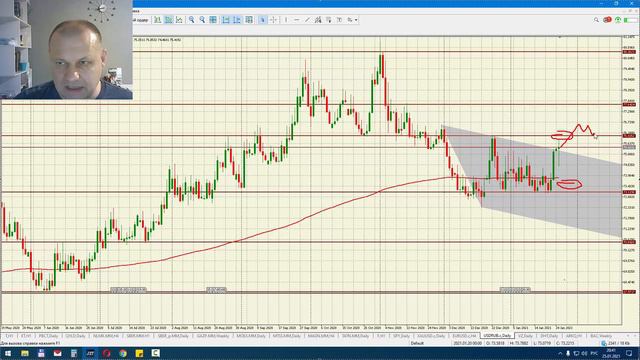
Task: Click the taskbar clock and date
Action: (x=611, y=353)
